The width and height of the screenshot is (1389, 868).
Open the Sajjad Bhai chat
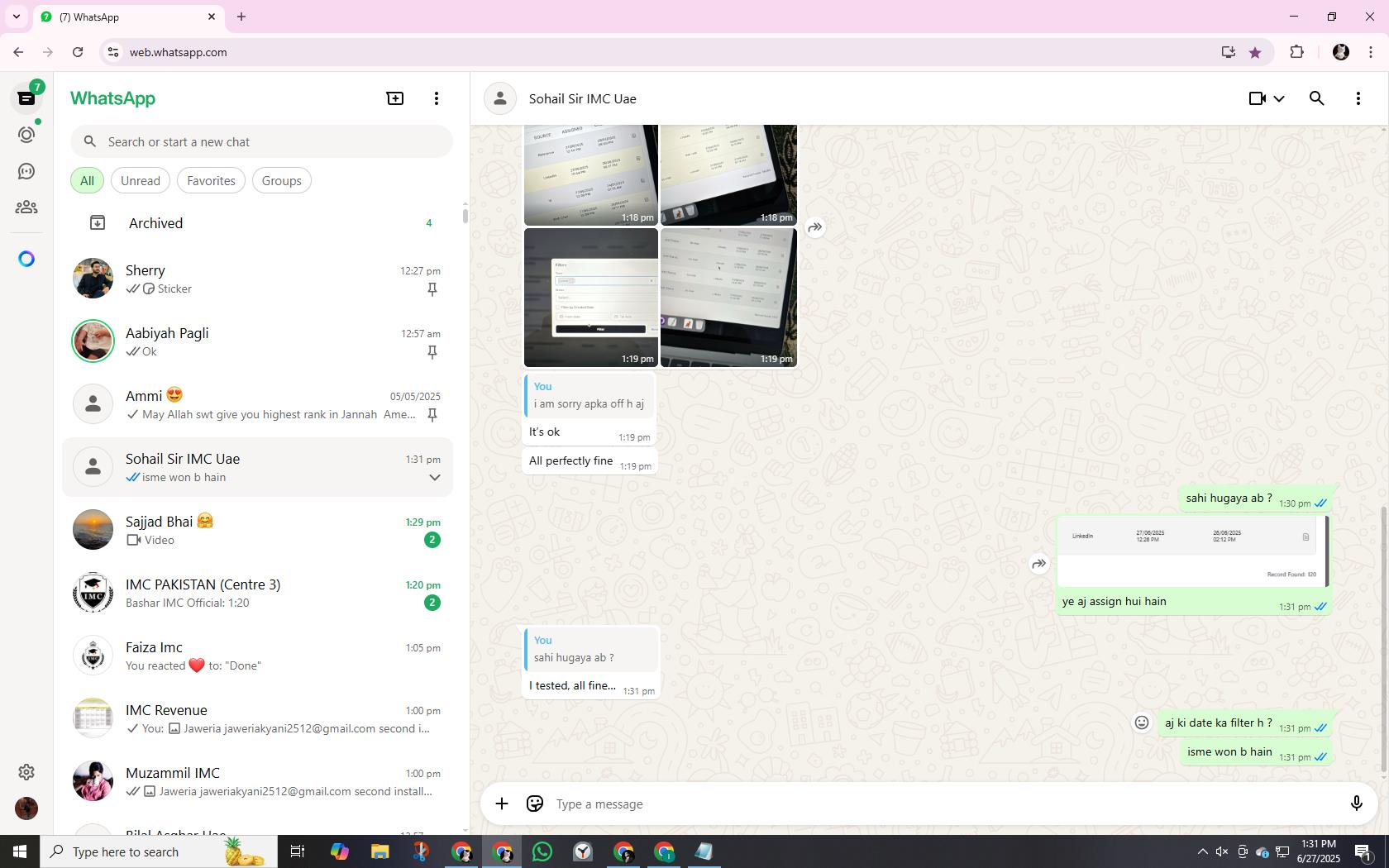(257, 530)
